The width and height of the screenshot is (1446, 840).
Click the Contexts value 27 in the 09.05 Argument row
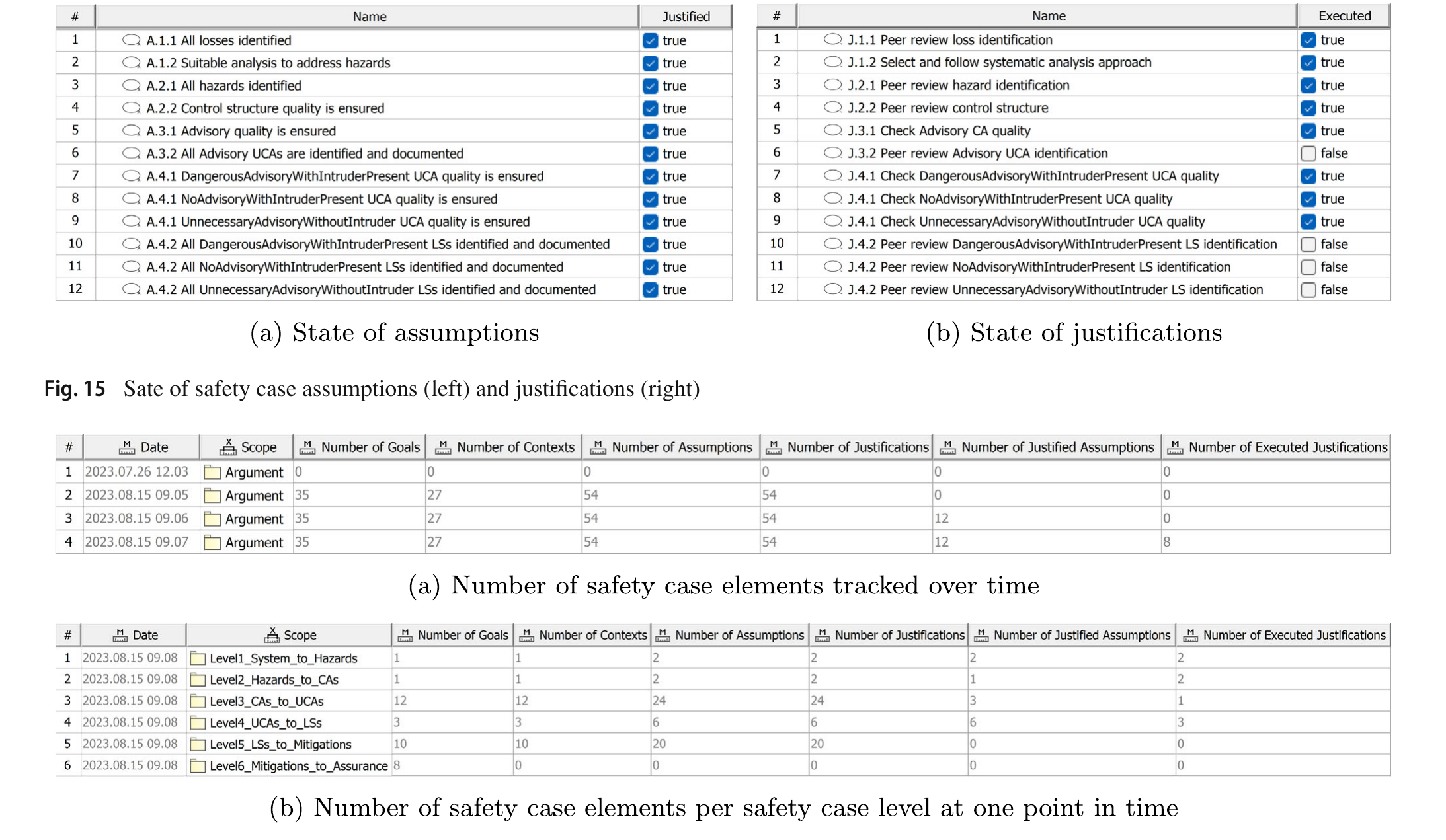pos(434,495)
